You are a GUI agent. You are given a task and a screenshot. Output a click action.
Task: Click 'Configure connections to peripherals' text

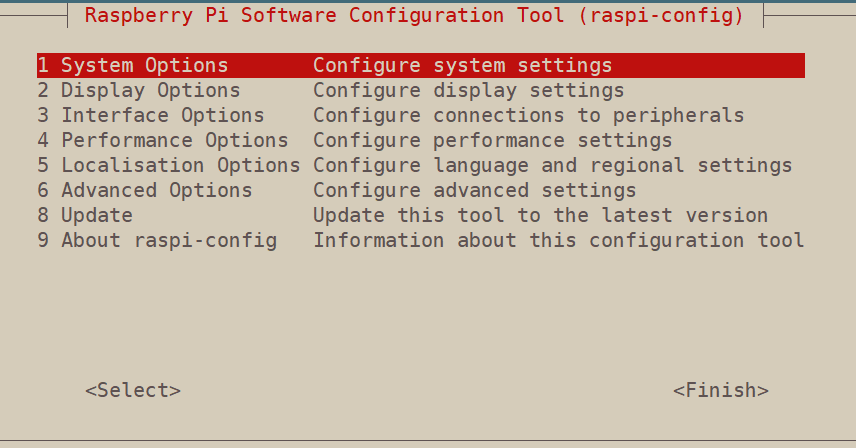528,116
